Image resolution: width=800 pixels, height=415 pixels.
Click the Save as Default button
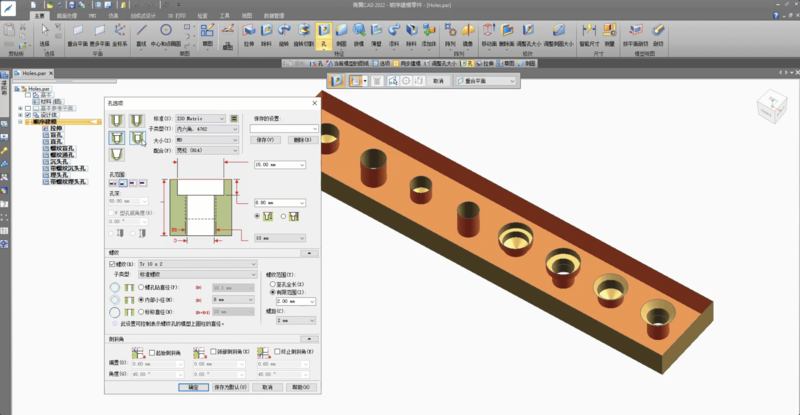click(x=229, y=386)
